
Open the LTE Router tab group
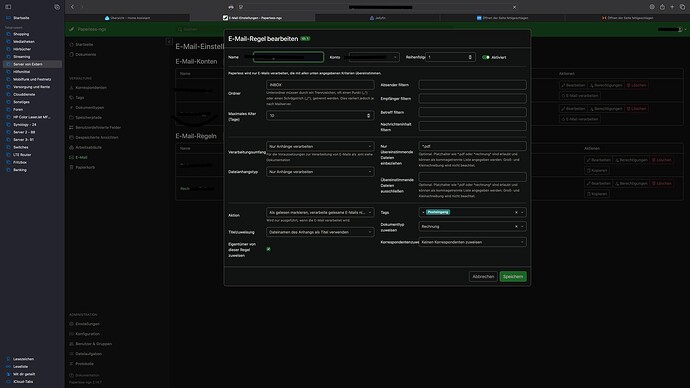[22, 155]
